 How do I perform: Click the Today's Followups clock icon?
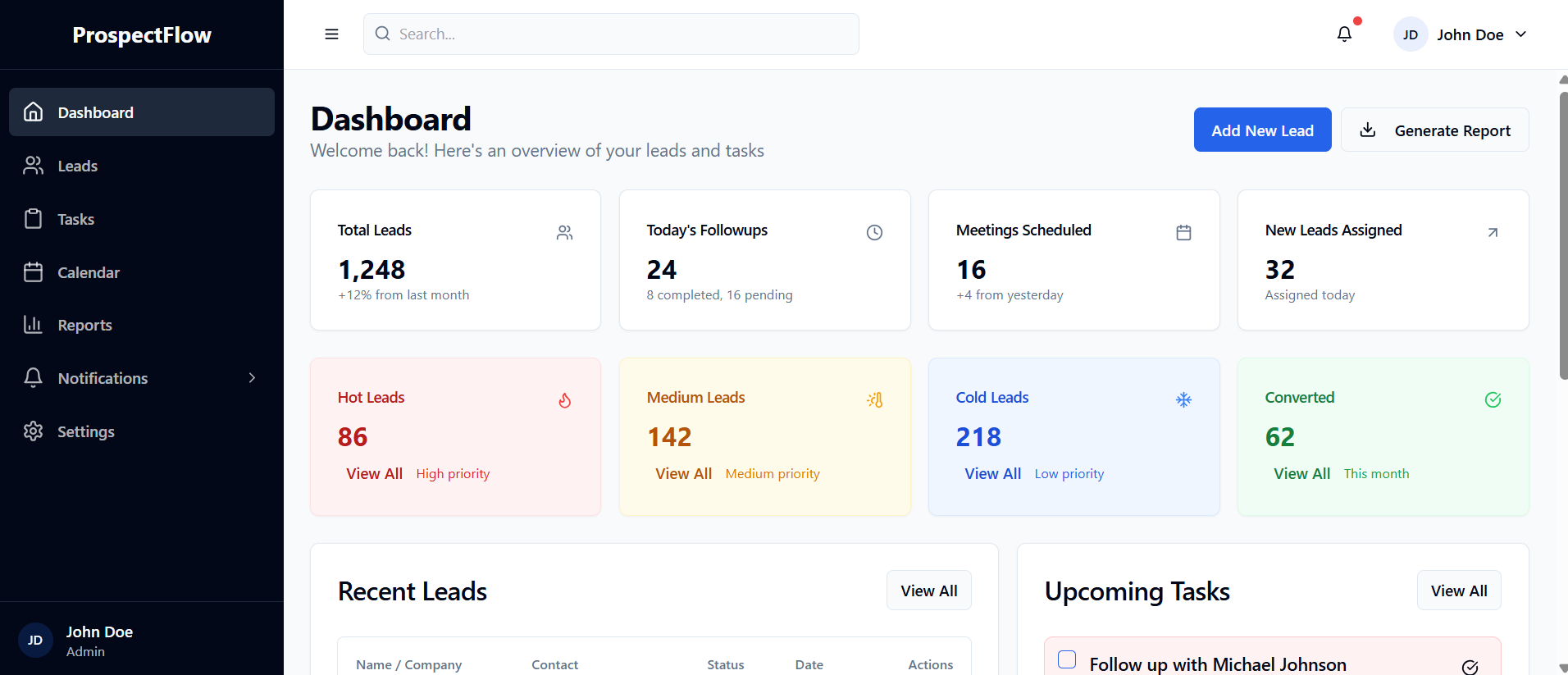coord(874,233)
